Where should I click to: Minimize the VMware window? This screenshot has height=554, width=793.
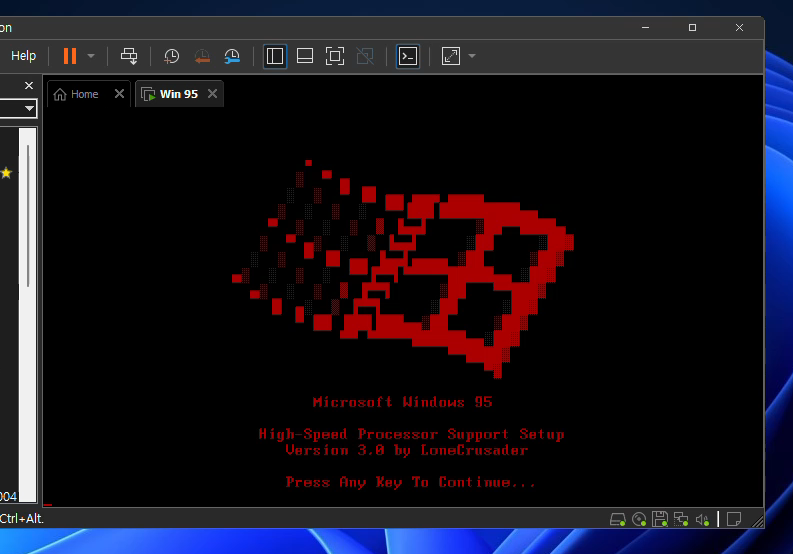[645, 27]
